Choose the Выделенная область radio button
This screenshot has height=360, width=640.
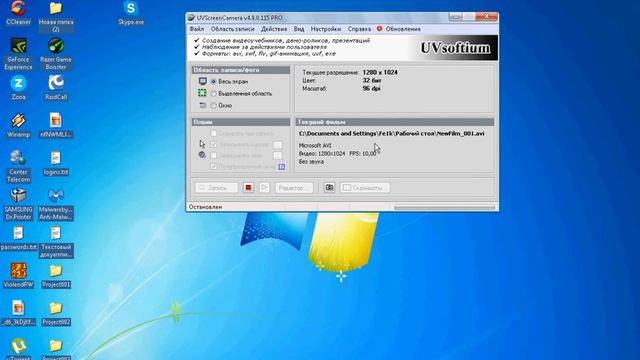pyautogui.click(x=213, y=93)
